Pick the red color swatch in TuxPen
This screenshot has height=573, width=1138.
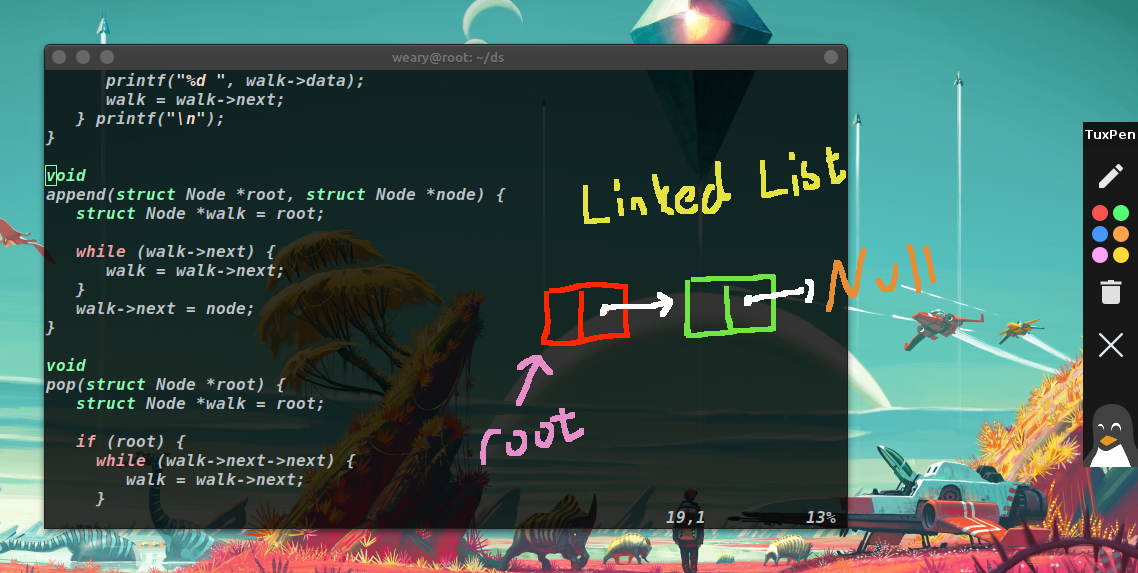pyautogui.click(x=1100, y=213)
